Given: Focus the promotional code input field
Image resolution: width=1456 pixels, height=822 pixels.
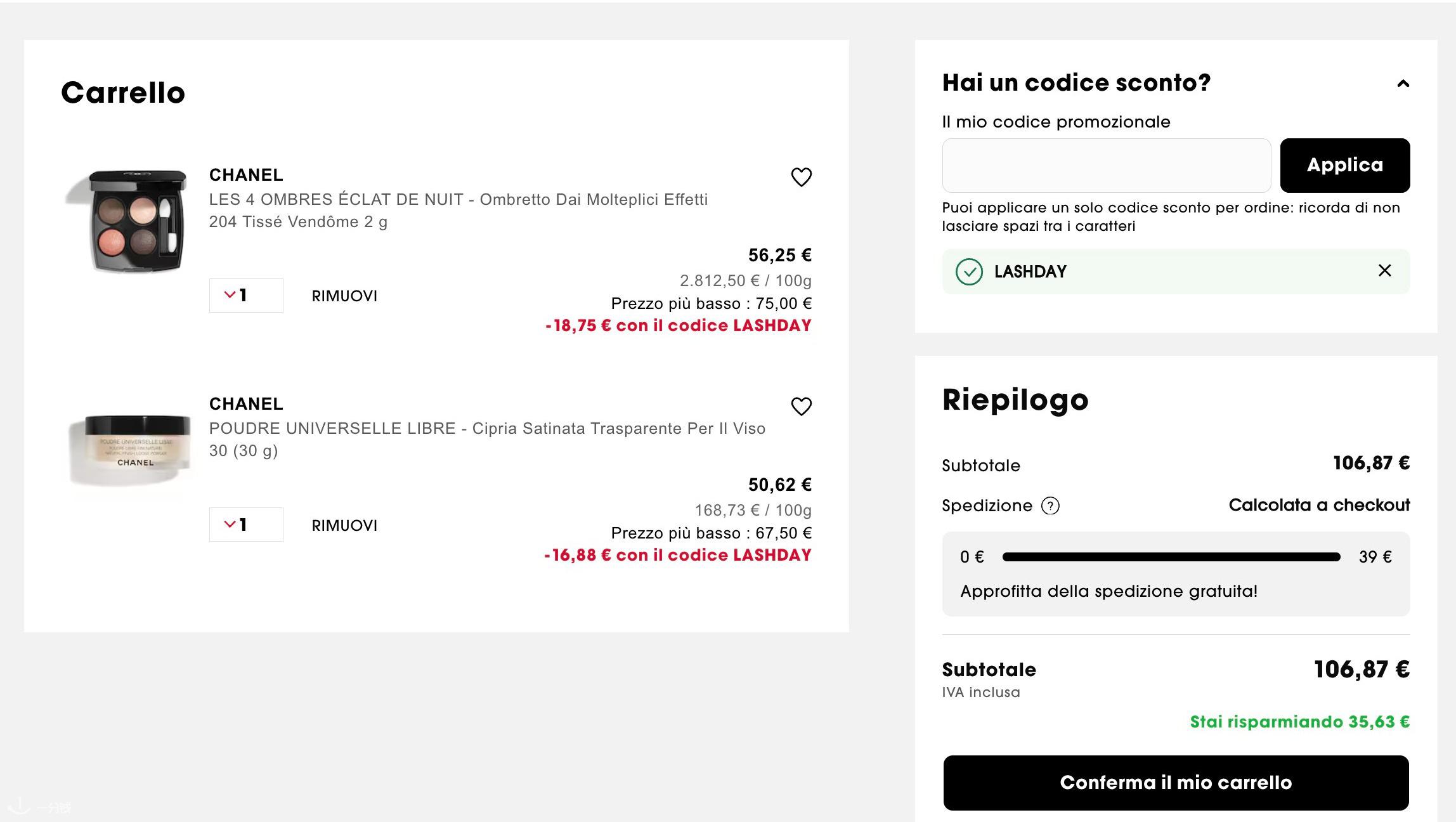Looking at the screenshot, I should 1106,165.
